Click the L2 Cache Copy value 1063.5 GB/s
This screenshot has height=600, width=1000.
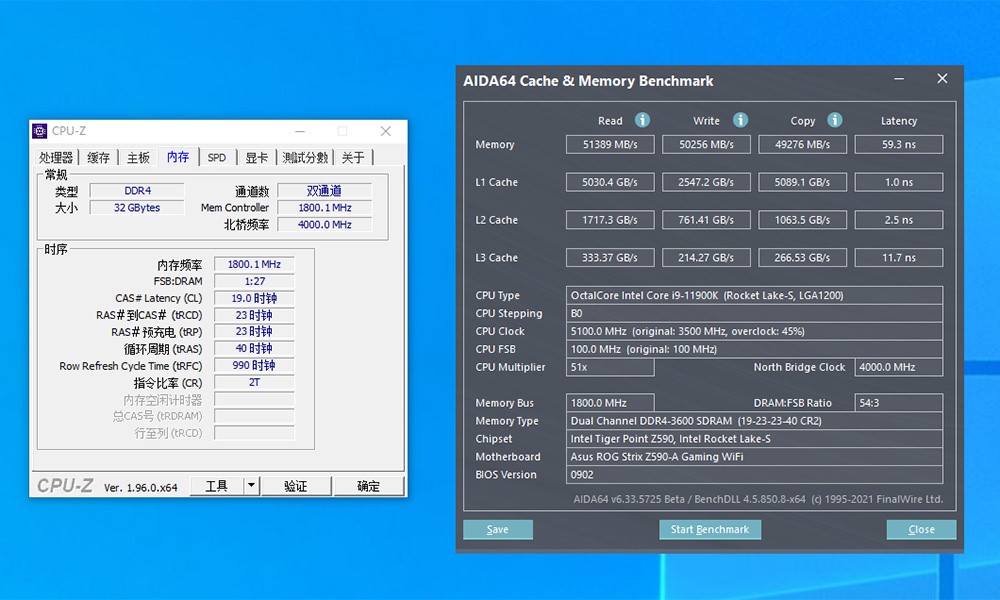pyautogui.click(x=803, y=220)
